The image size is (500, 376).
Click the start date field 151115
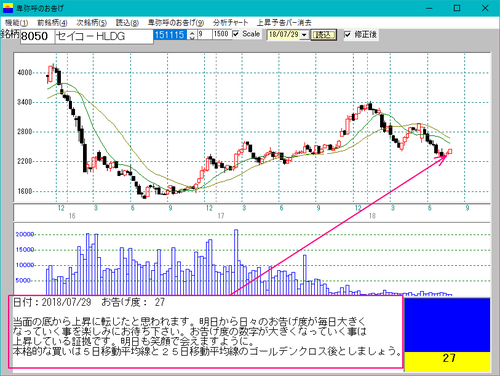(x=170, y=35)
